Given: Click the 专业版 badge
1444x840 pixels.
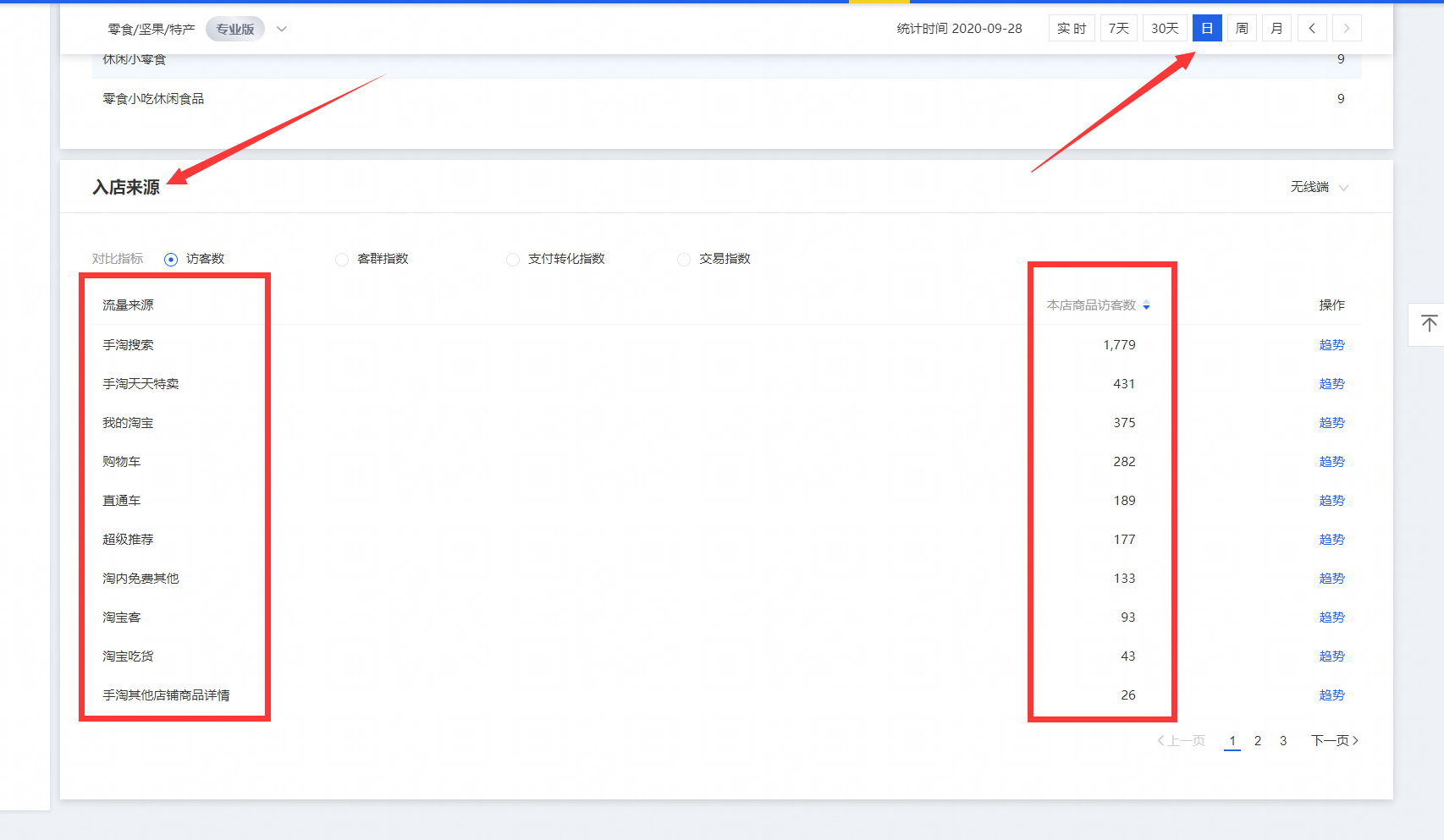Looking at the screenshot, I should tap(235, 29).
